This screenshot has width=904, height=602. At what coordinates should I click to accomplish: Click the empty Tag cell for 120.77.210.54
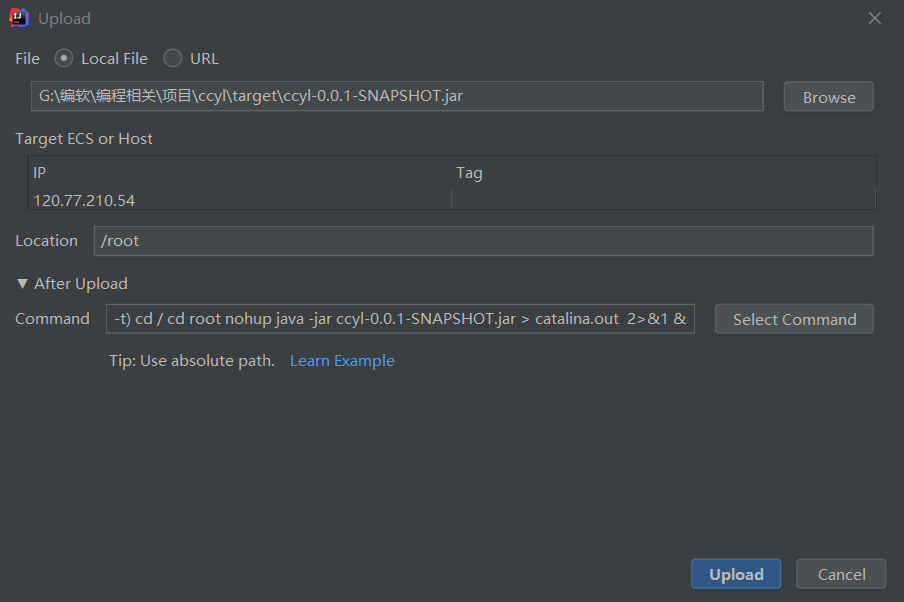tap(663, 200)
